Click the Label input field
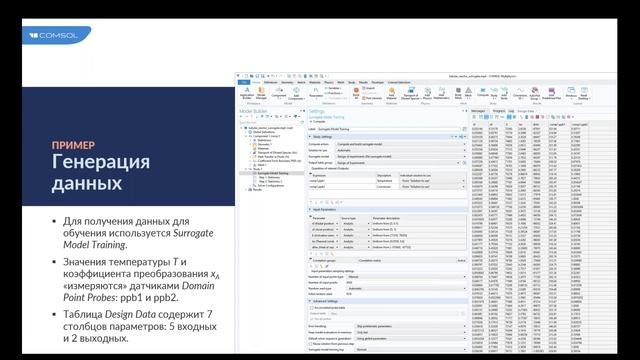The image size is (640, 360). tap(389, 129)
